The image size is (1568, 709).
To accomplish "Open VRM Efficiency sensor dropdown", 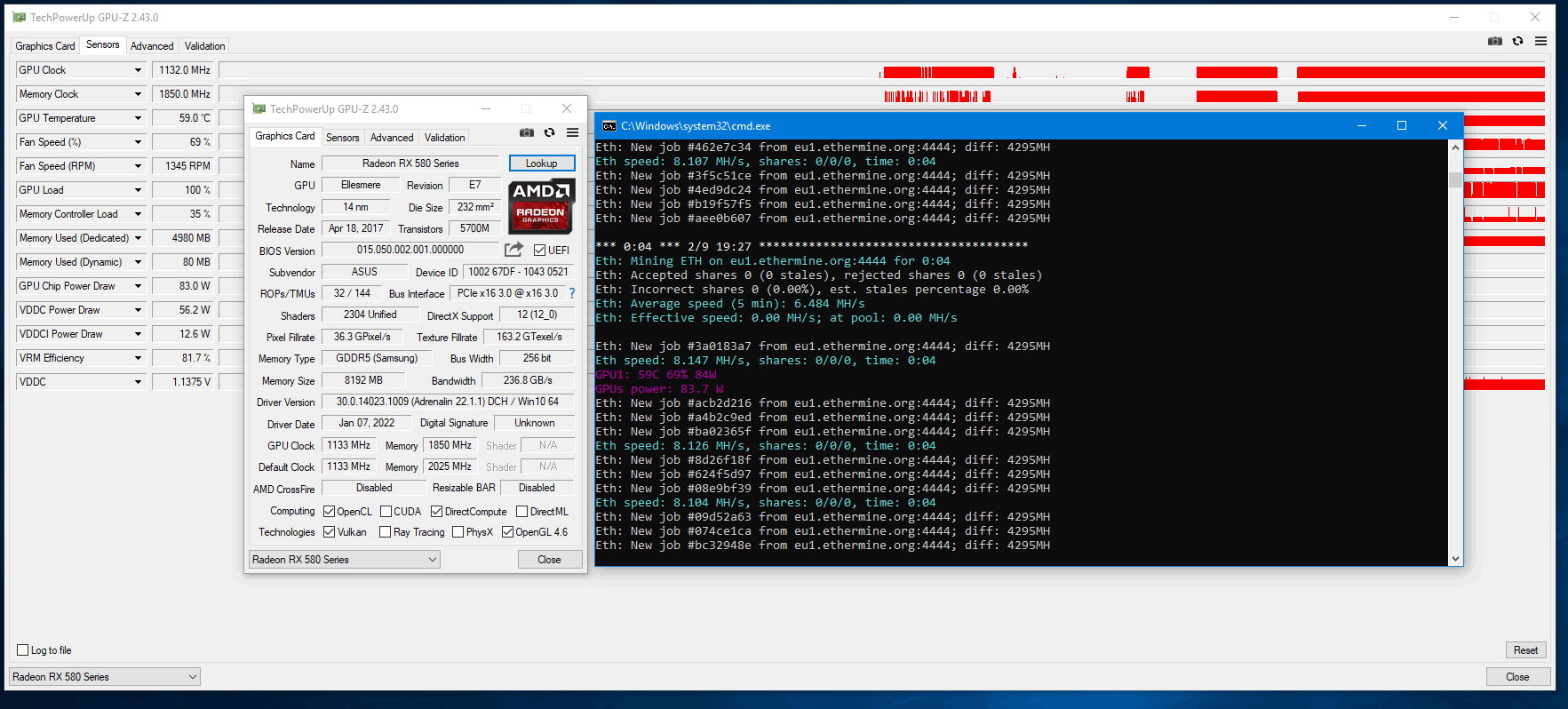I will tap(138, 358).
